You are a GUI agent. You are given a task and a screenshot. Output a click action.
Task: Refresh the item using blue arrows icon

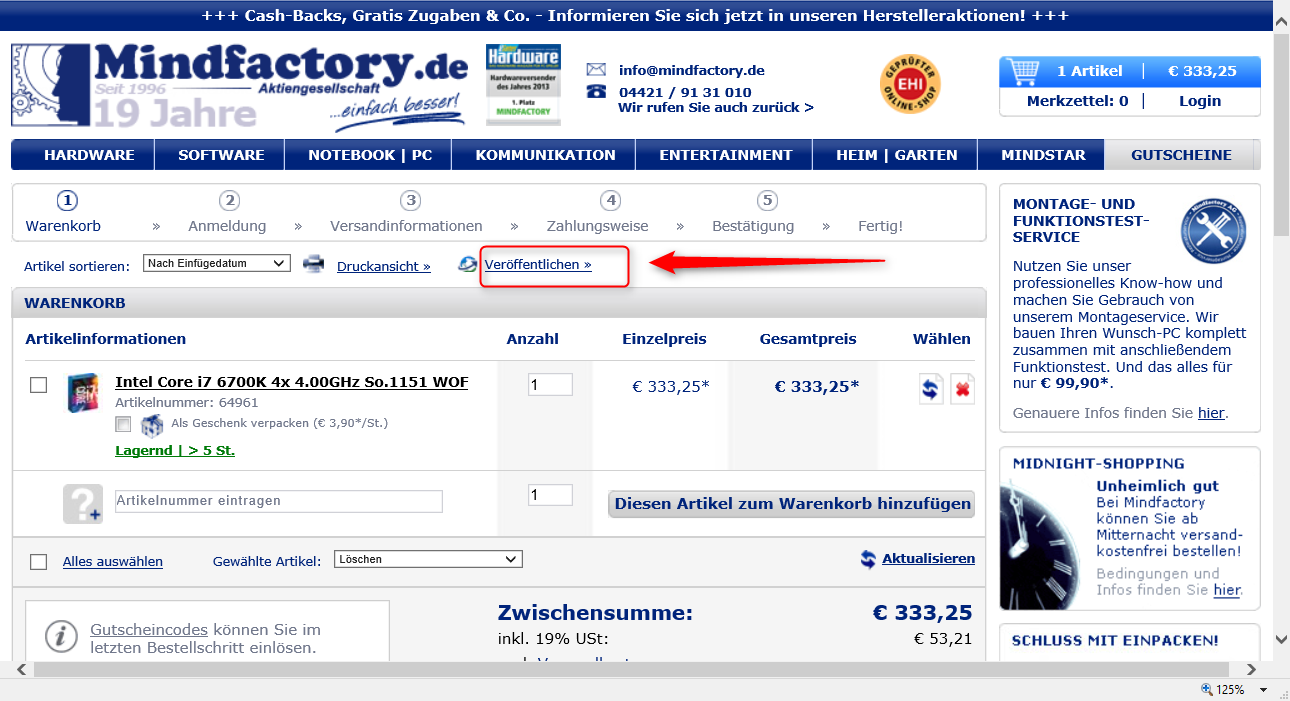931,388
